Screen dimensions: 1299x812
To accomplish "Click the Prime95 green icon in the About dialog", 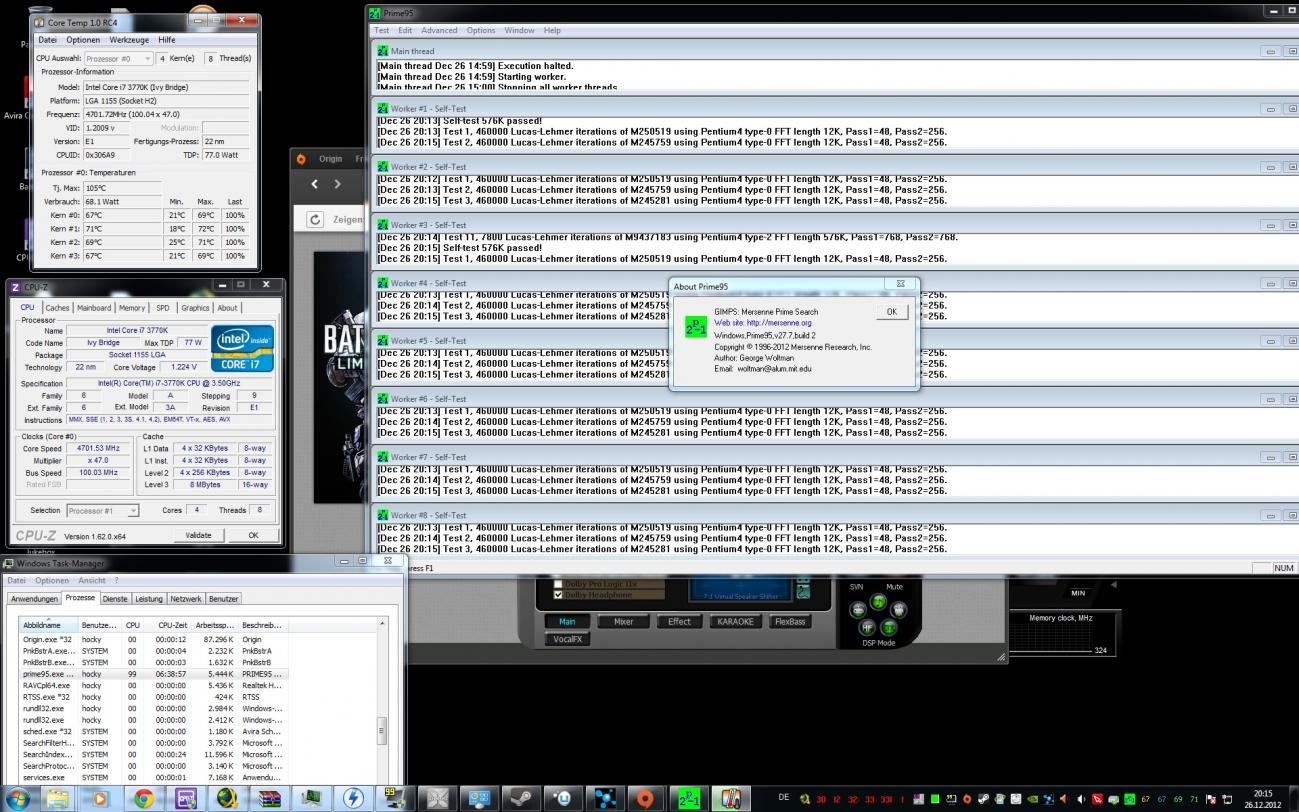I will coord(695,327).
